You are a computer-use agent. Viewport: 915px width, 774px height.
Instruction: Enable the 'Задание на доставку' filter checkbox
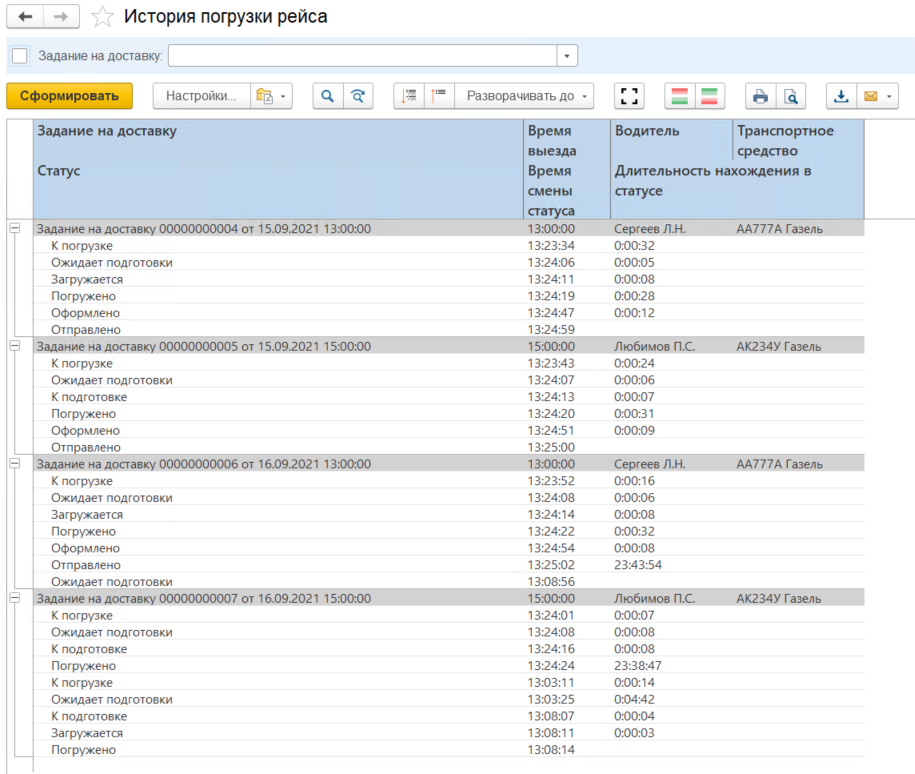(x=20, y=55)
